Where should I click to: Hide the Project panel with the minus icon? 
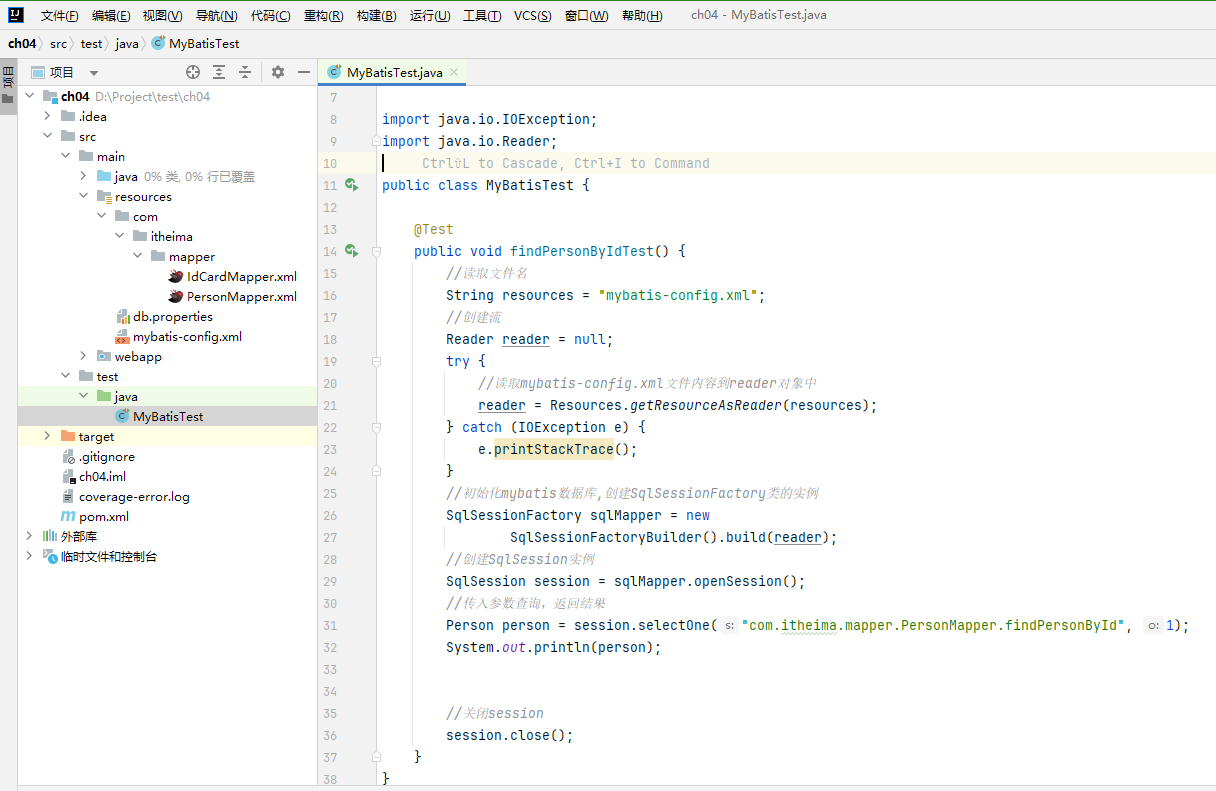pyautogui.click(x=304, y=72)
